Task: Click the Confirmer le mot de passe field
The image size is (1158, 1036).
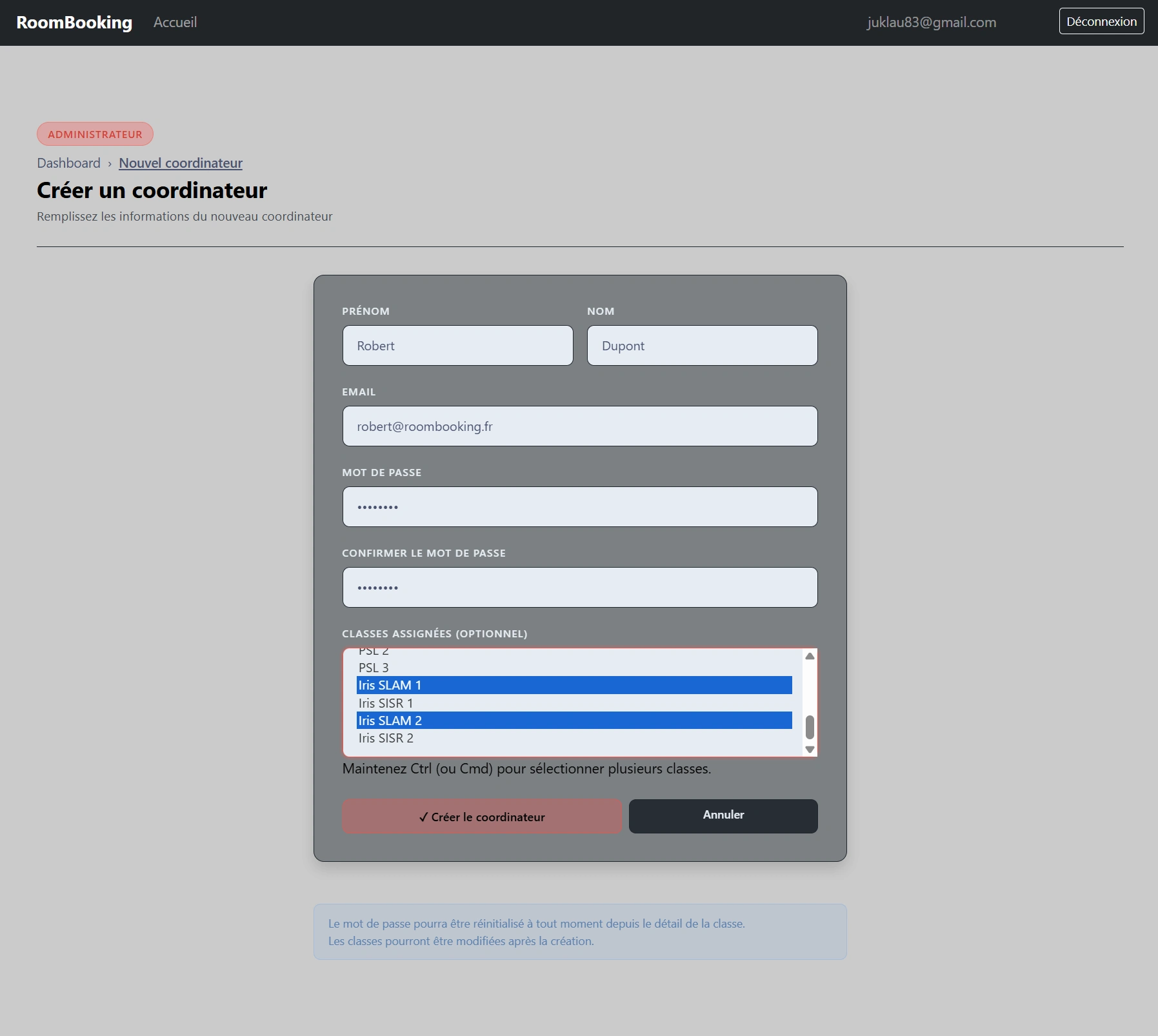Action: click(x=579, y=587)
